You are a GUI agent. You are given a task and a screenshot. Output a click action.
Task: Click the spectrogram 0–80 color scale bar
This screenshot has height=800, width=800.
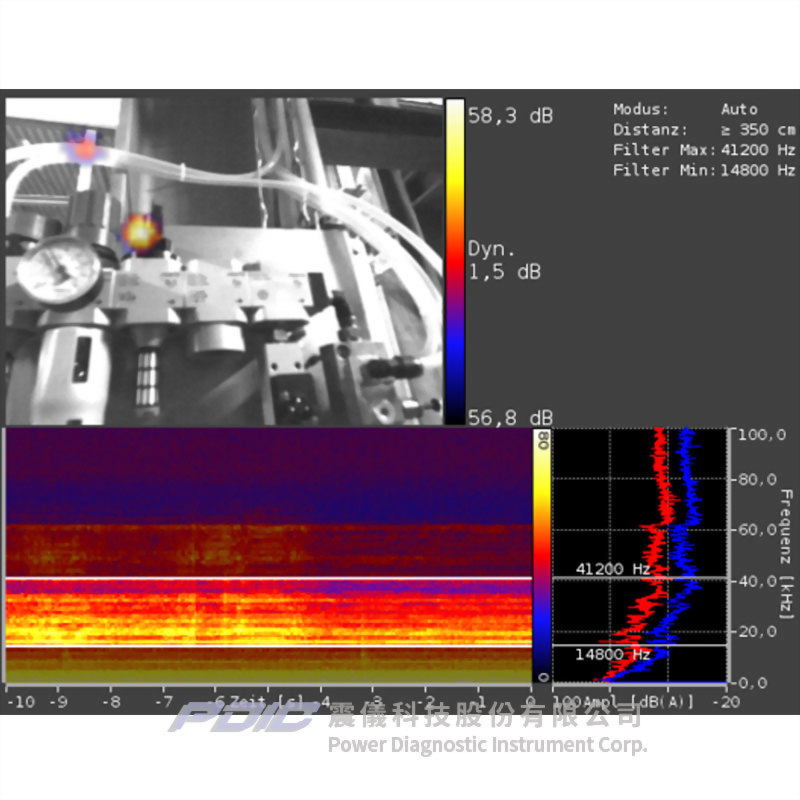542,556
